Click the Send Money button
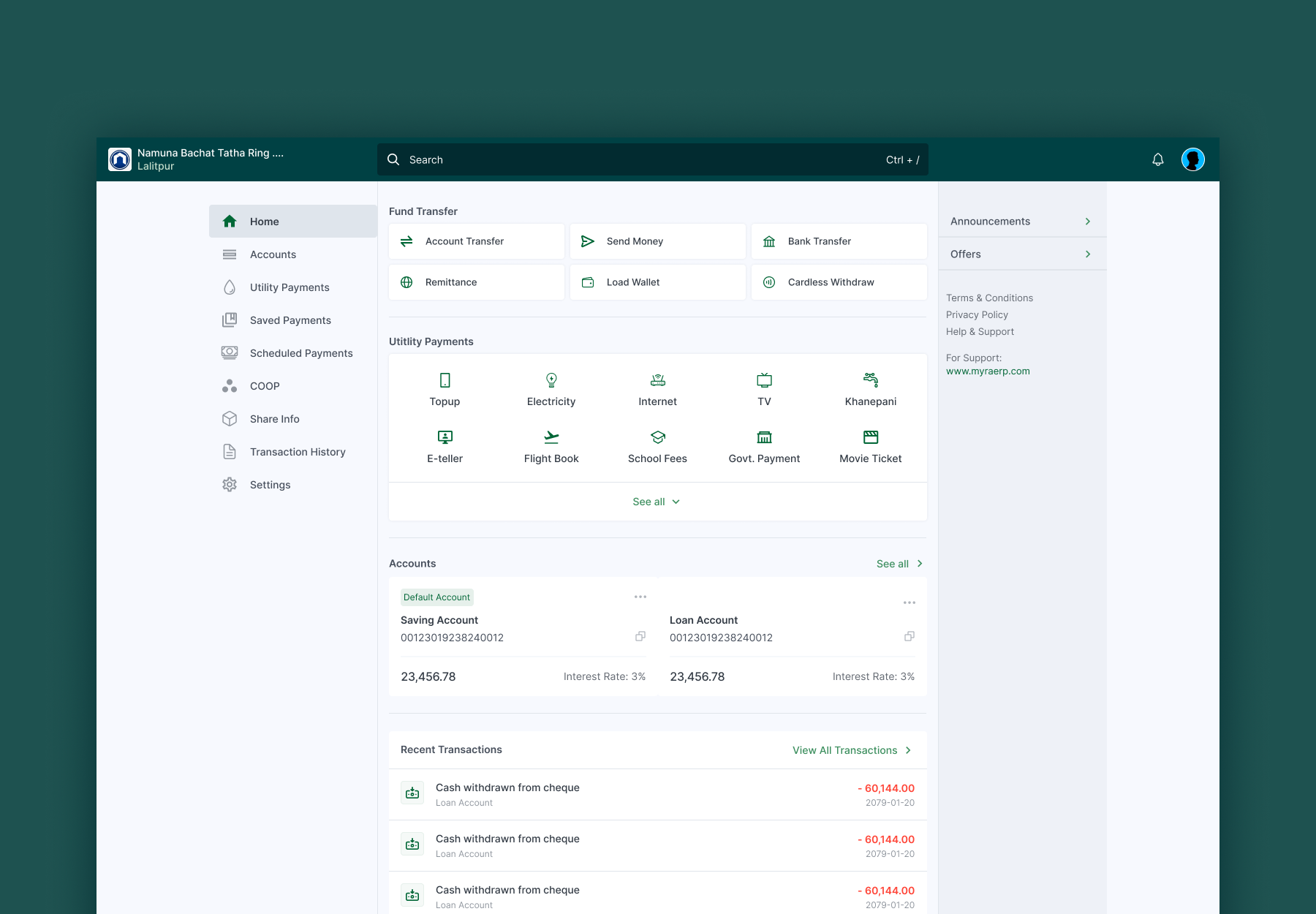This screenshot has height=914, width=1316. [x=658, y=241]
